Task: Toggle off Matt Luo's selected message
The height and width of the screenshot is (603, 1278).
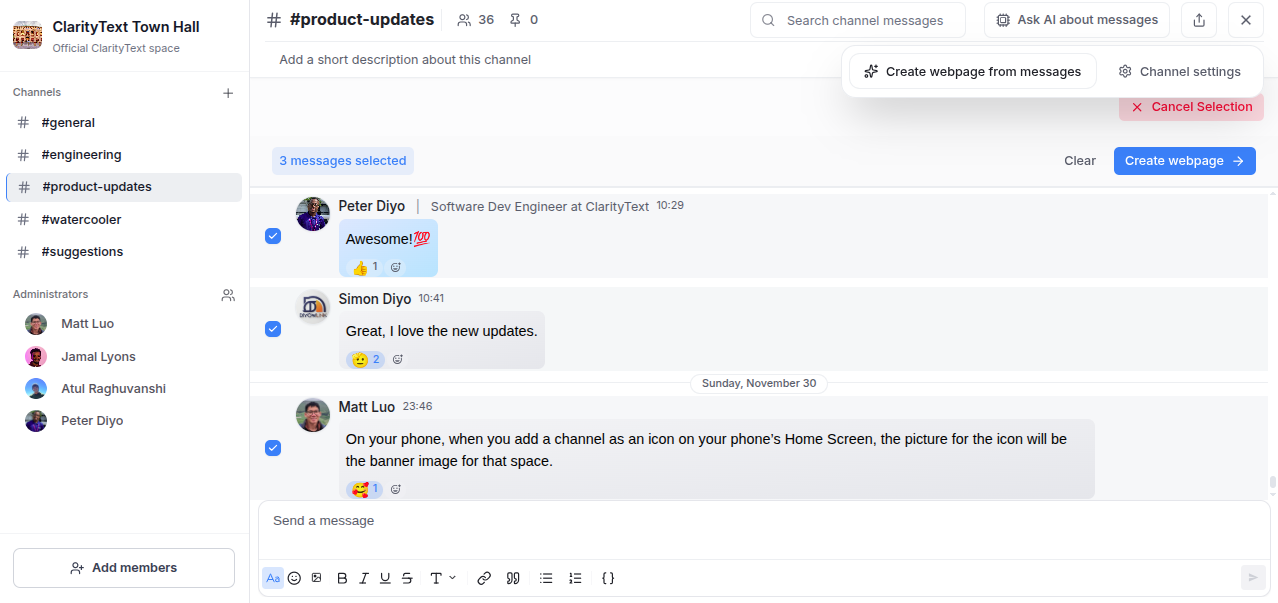Action: [273, 448]
